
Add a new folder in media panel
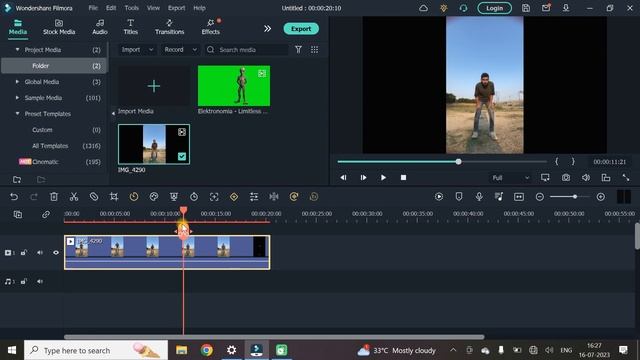17,179
